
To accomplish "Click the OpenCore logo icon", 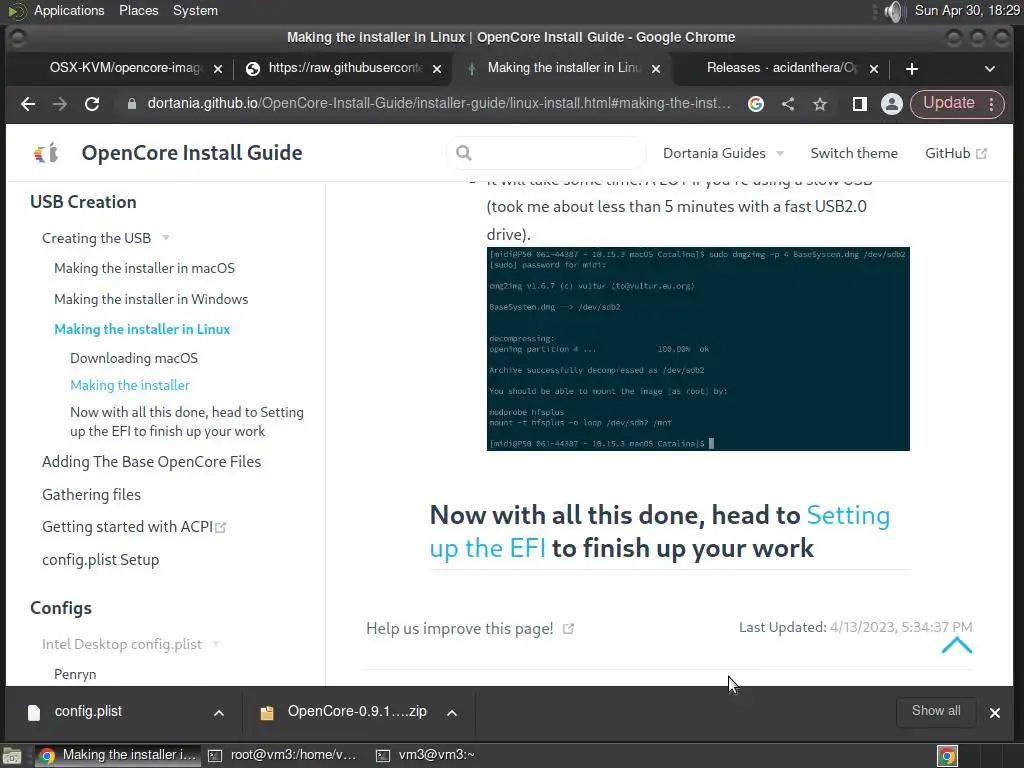I will 46,153.
